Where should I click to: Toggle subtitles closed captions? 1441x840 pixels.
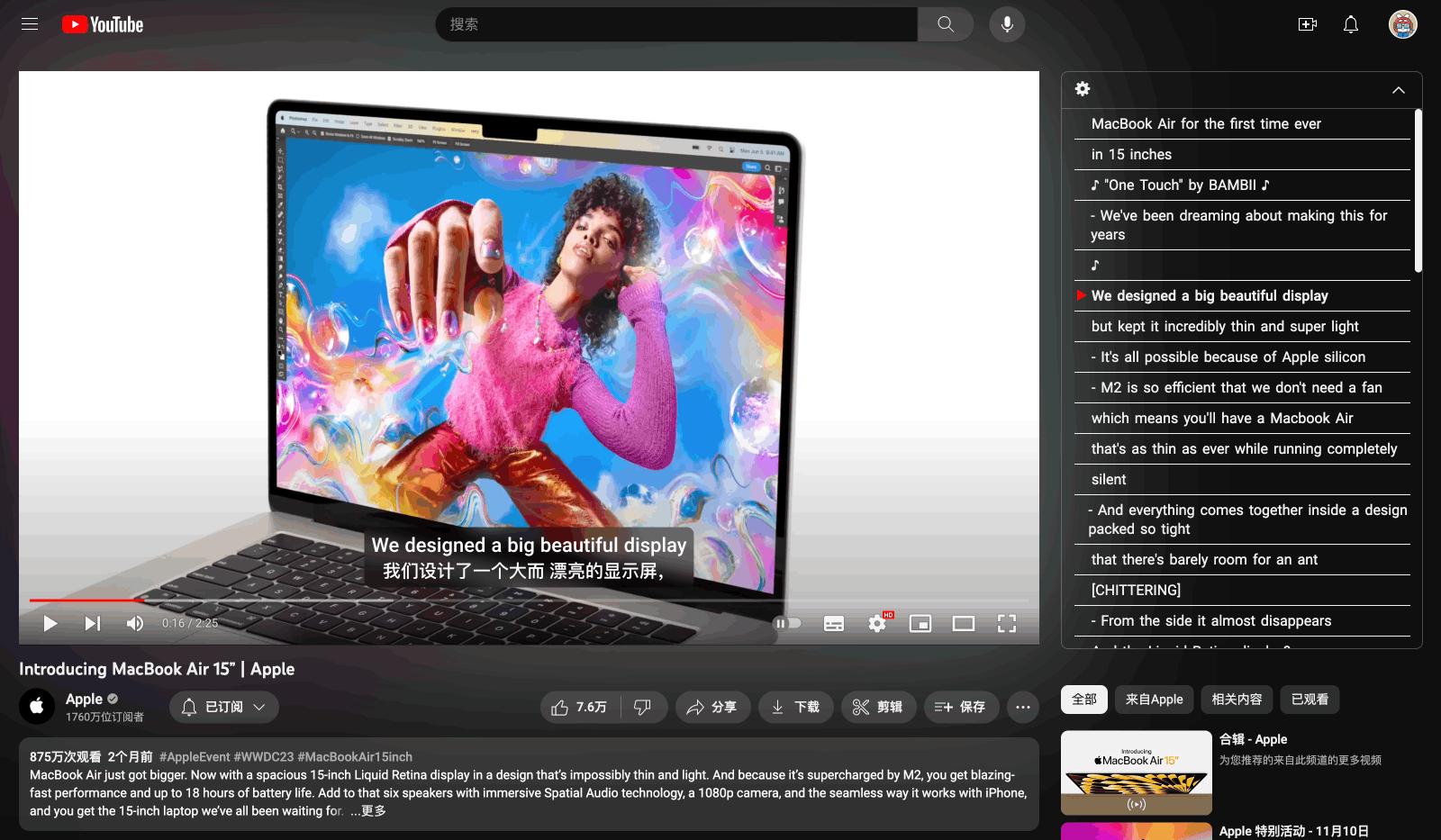pos(834,623)
